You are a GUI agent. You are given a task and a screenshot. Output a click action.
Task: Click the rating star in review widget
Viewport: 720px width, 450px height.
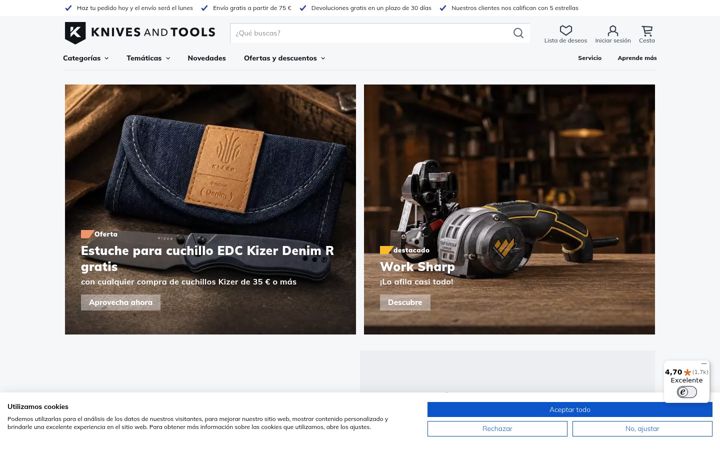click(687, 372)
